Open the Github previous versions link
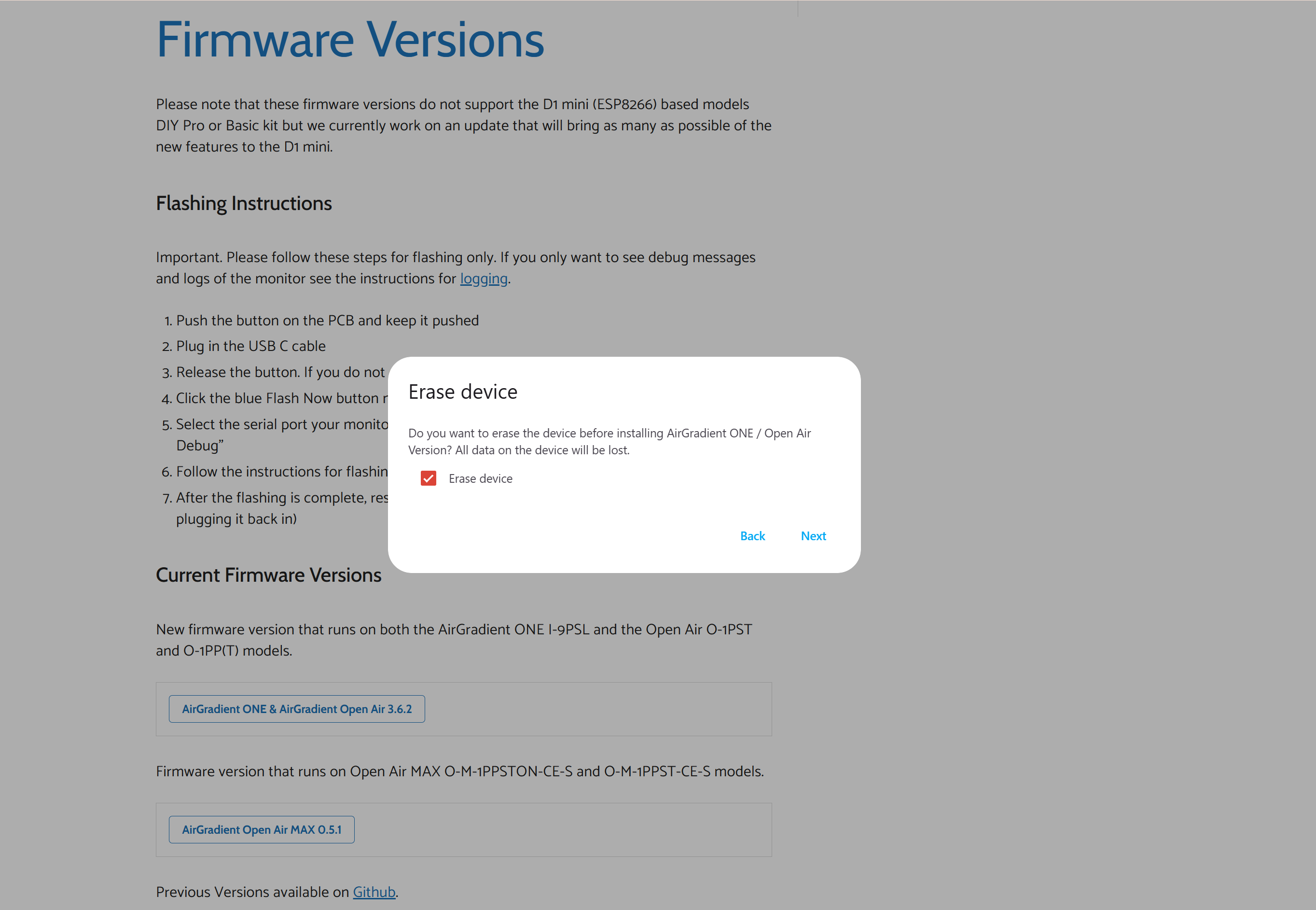 click(x=374, y=892)
